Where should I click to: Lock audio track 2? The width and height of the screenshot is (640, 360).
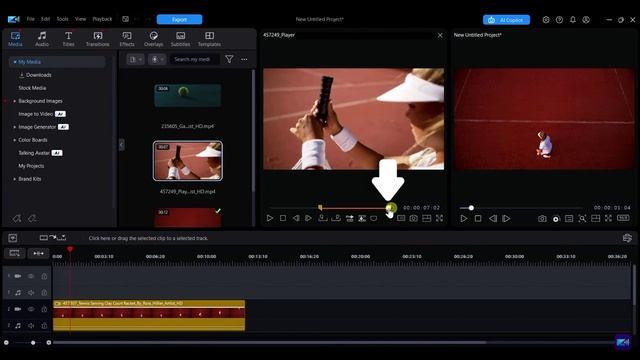[44, 326]
